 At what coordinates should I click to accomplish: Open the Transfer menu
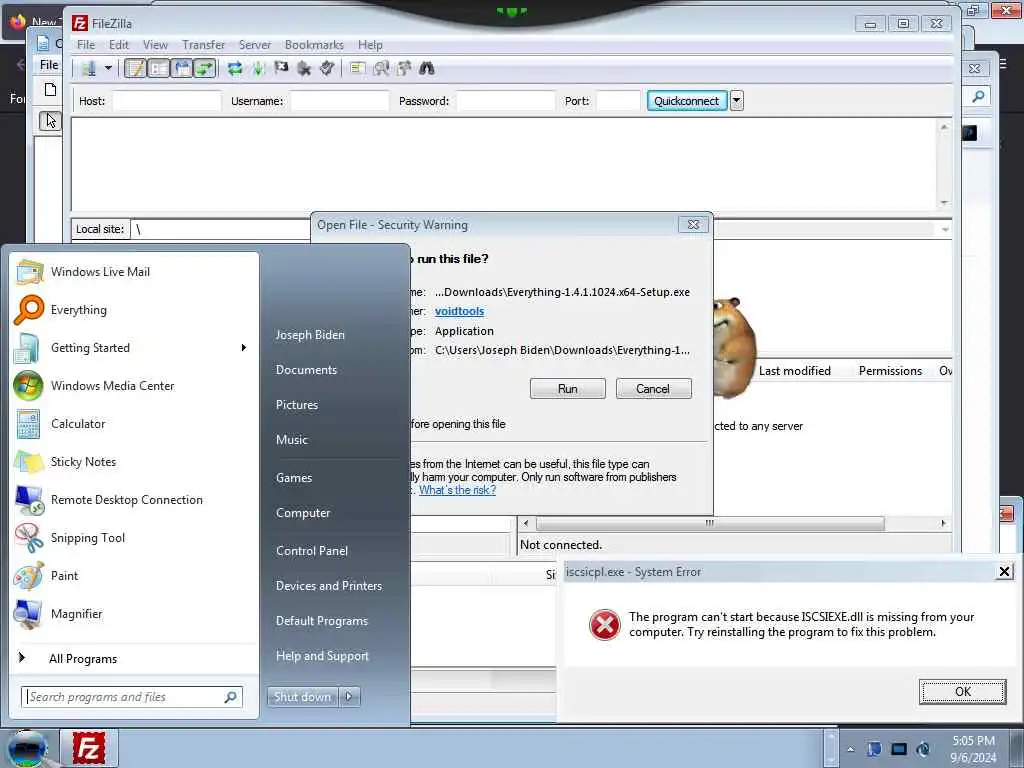pos(204,44)
